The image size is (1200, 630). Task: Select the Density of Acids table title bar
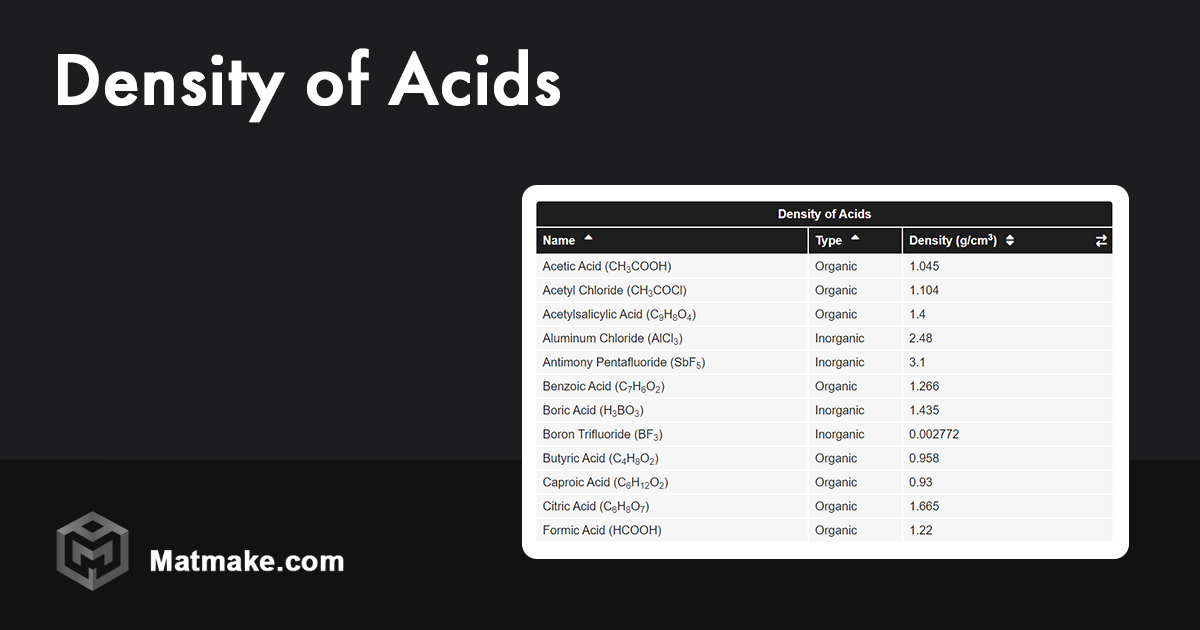[824, 213]
